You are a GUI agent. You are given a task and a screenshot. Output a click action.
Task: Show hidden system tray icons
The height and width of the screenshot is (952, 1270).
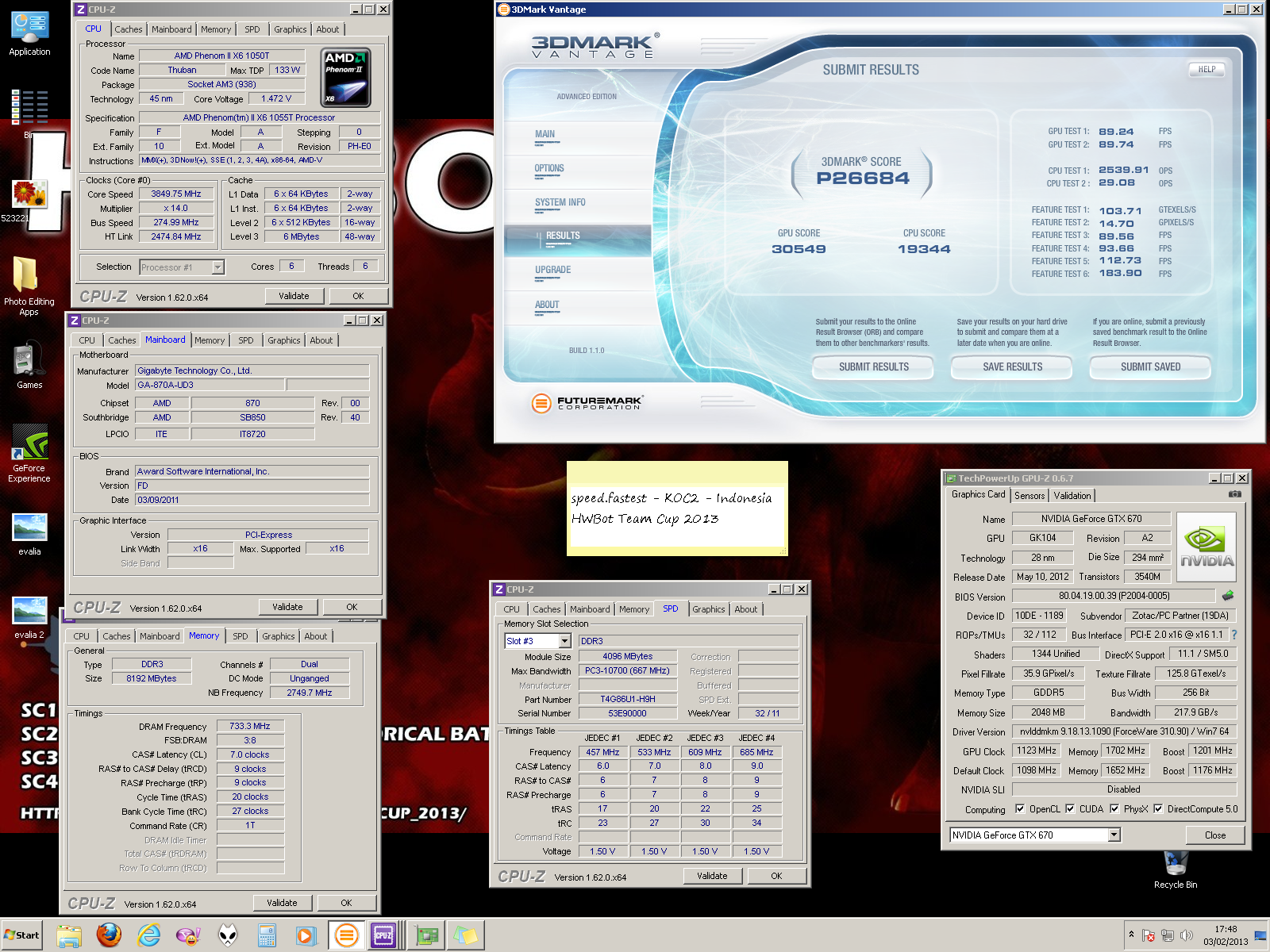coord(1131,935)
